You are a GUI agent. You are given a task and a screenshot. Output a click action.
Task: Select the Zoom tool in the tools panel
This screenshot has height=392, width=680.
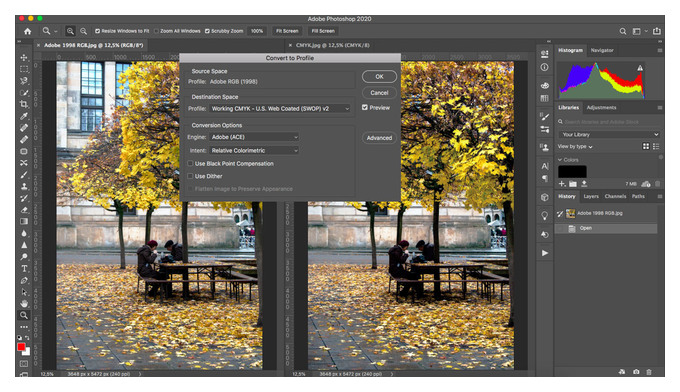24,315
